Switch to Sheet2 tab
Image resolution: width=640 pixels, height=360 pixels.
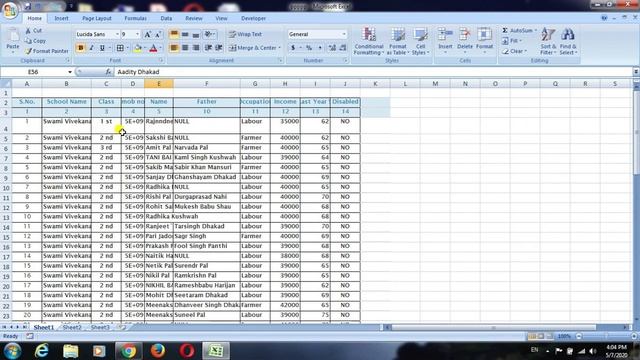pos(72,327)
